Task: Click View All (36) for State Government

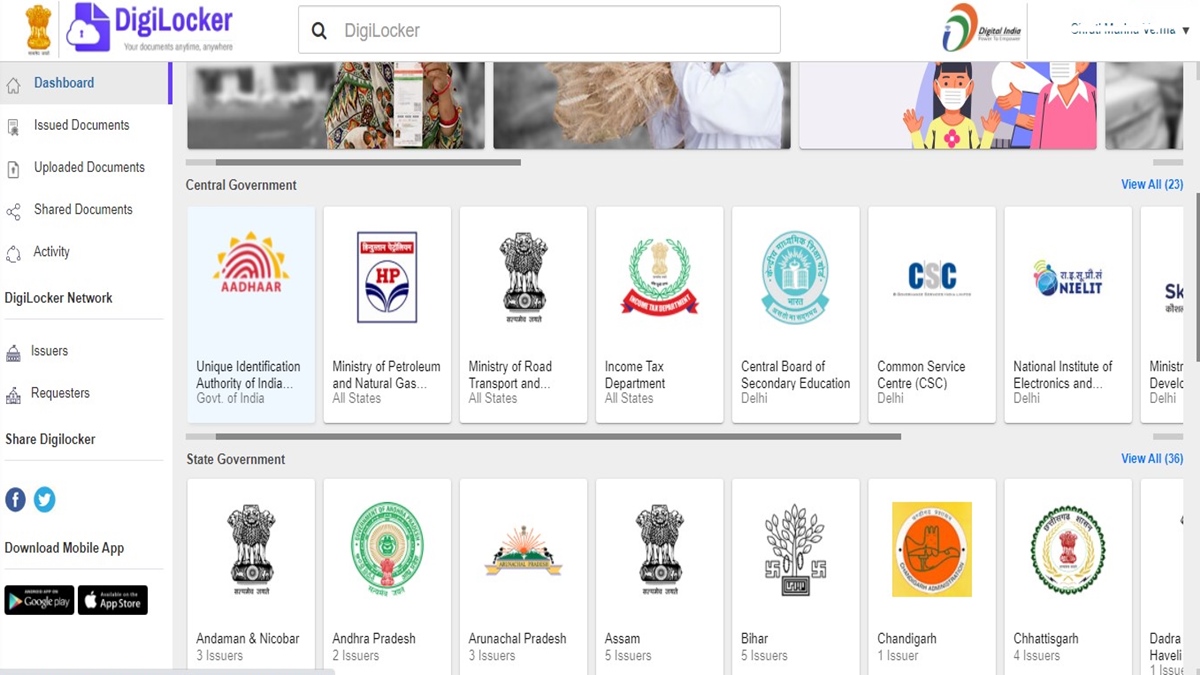Action: pyautogui.click(x=1152, y=458)
